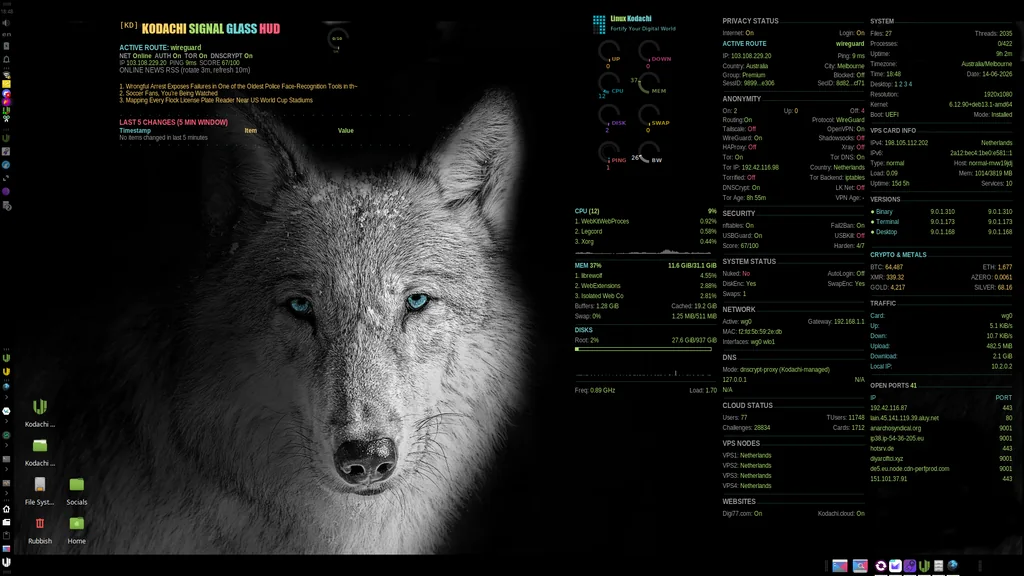Open the window-search icon in bottom taskbar
Image resolution: width=1024 pixels, height=576 pixels.
click(861, 566)
